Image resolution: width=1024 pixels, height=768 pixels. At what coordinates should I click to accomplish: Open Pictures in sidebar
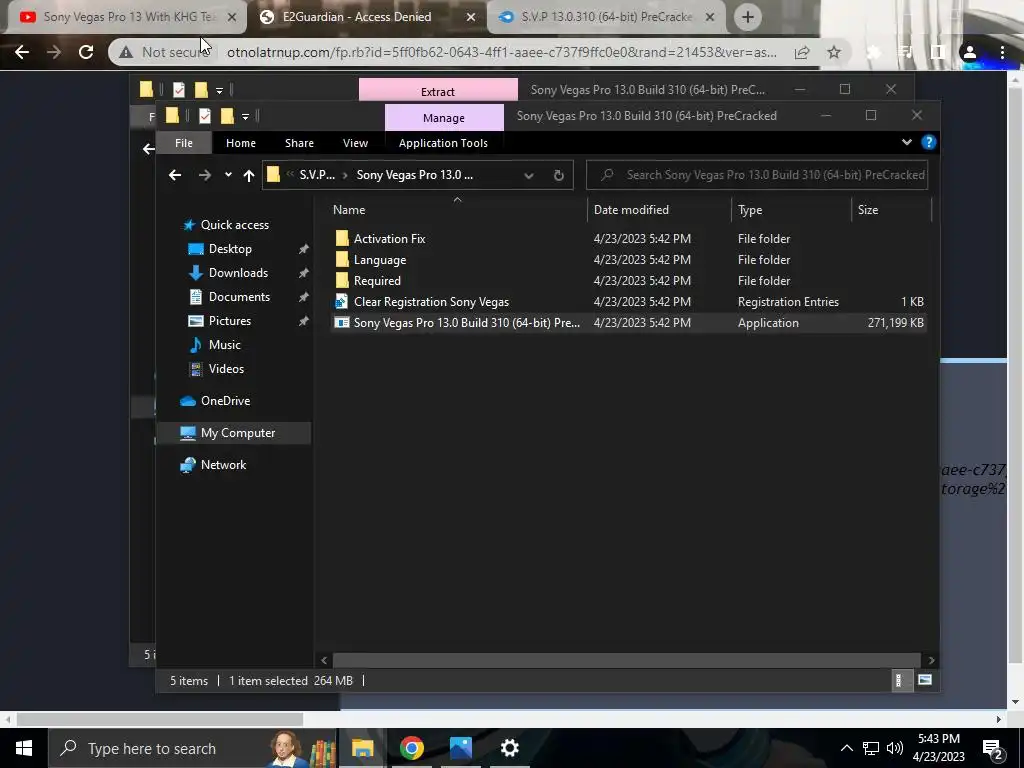coord(229,321)
